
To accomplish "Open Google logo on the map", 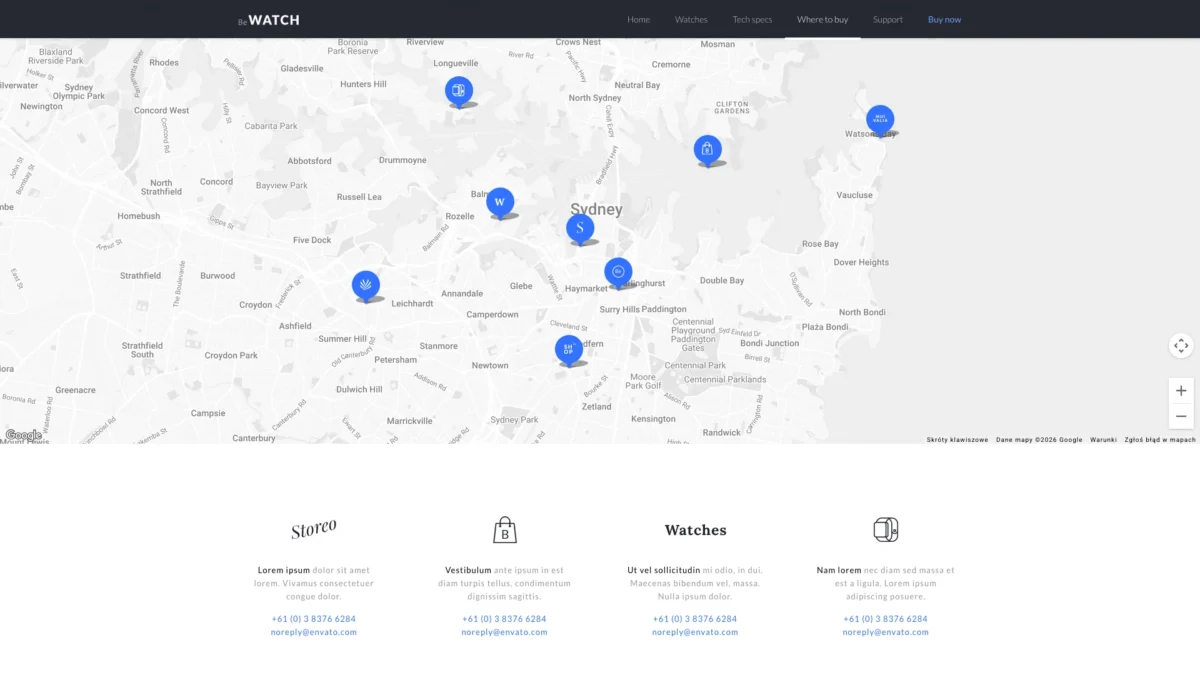I will click(x=24, y=435).
